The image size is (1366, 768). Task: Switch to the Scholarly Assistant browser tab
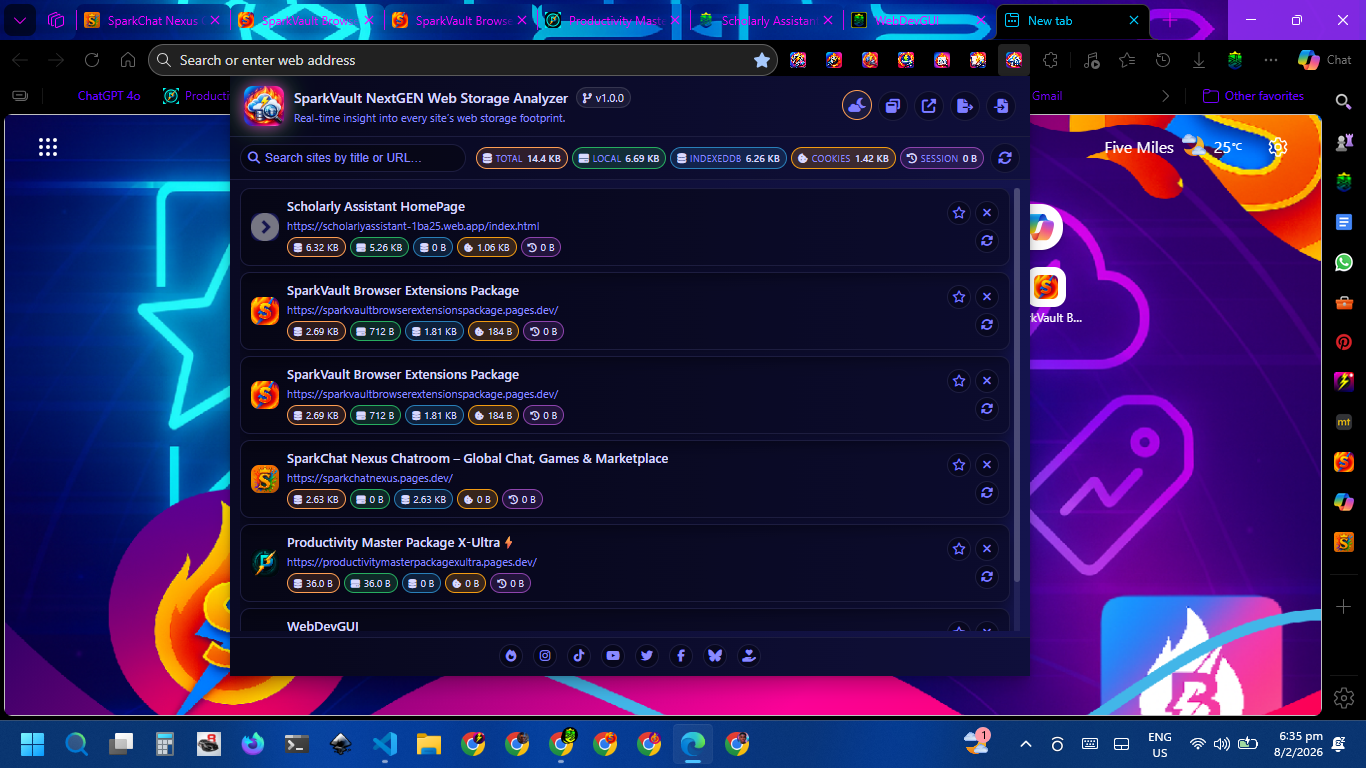pos(764,20)
